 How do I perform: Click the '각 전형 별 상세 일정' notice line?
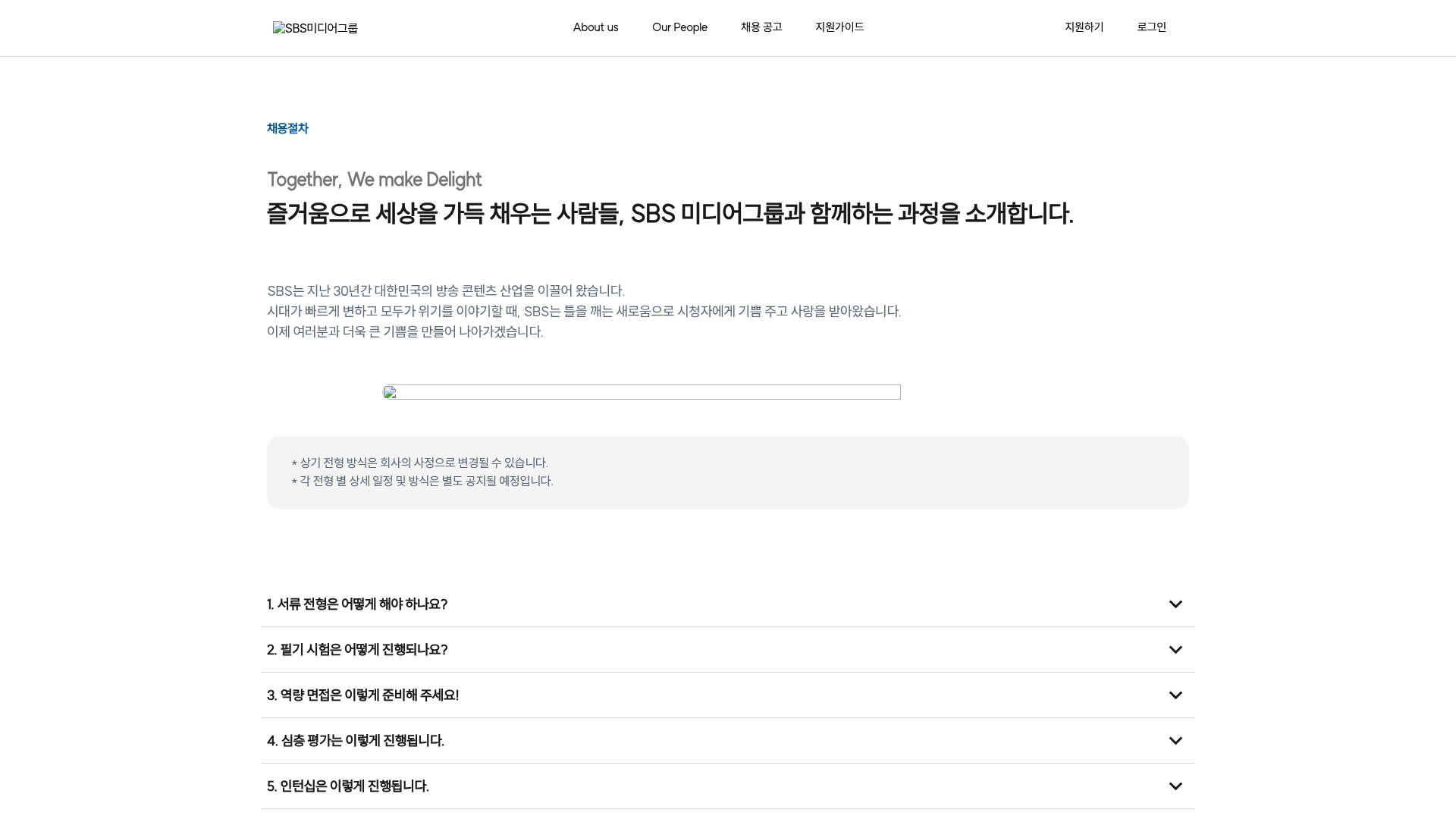click(x=422, y=481)
